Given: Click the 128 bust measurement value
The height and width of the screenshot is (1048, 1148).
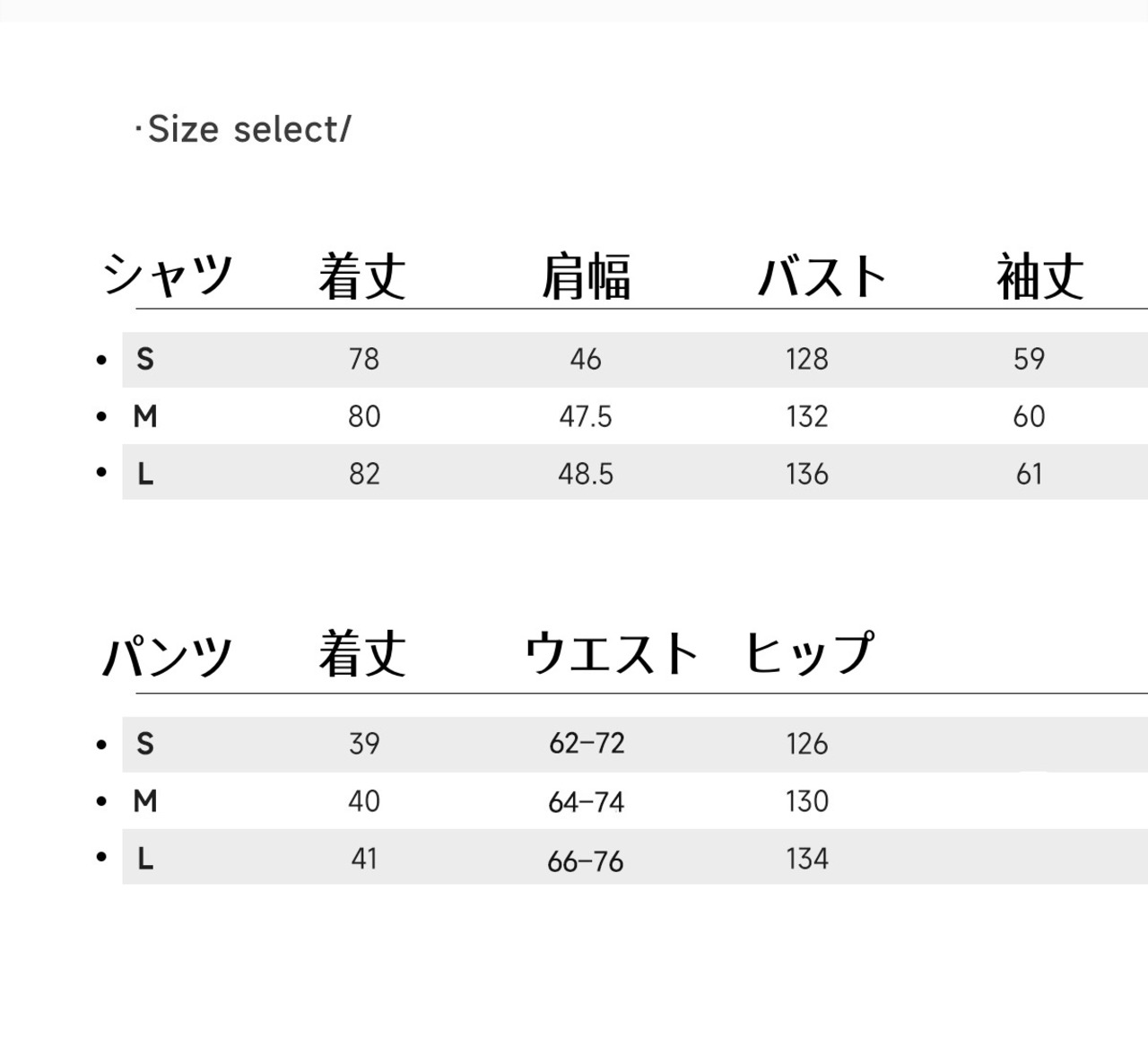Looking at the screenshot, I should coord(807,359).
